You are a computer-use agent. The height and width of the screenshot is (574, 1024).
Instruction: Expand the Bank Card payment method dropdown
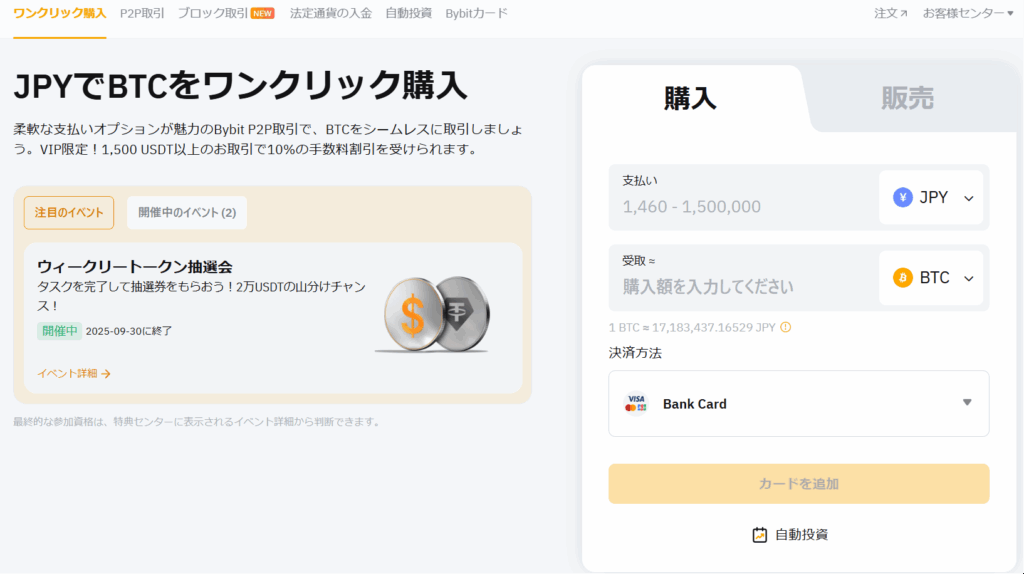[x=966, y=403]
